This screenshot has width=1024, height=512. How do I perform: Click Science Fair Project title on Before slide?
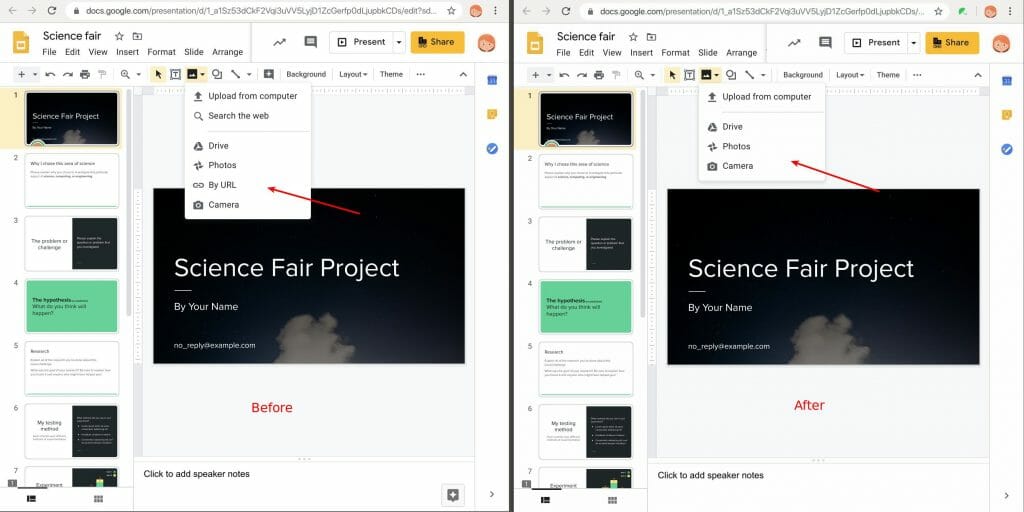coord(287,268)
